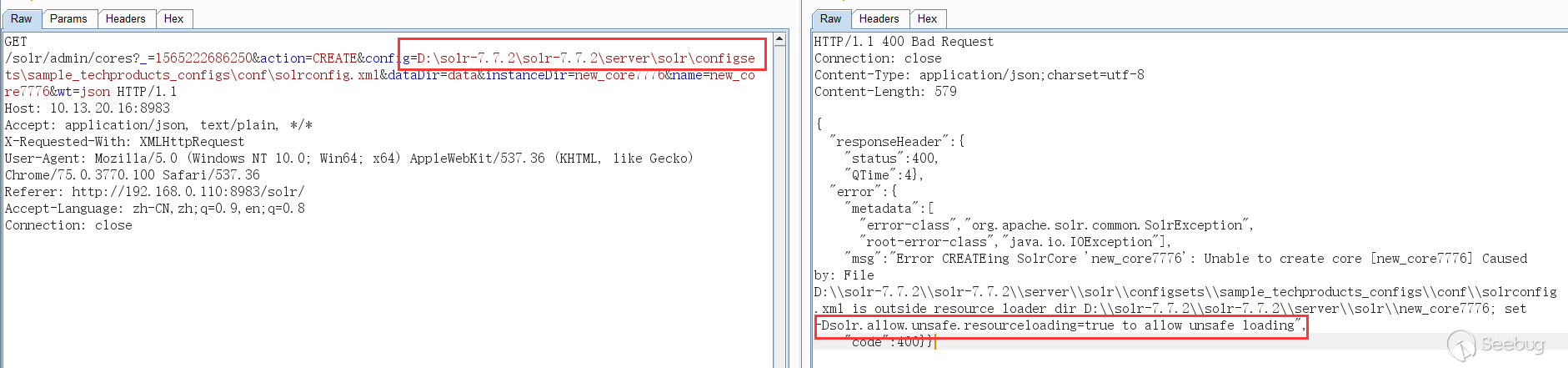Image resolution: width=1568 pixels, height=368 pixels.
Task: Open the response Headers tab
Action: coord(879,18)
